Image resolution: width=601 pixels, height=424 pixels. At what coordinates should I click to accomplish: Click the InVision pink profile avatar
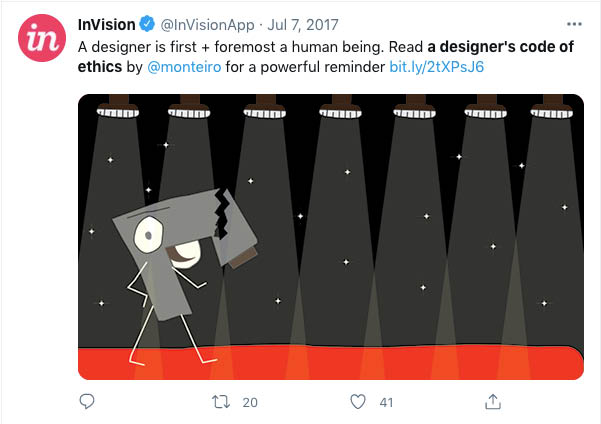coord(42,38)
